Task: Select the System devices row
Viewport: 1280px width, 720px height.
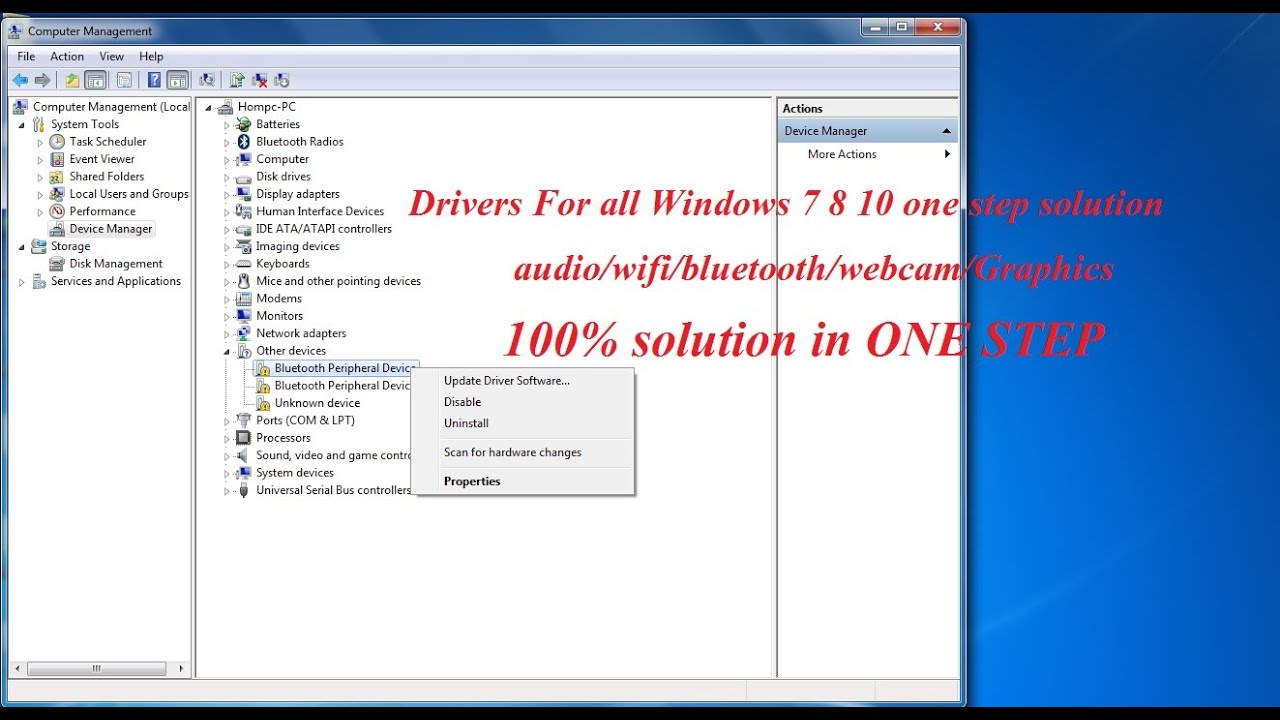Action: click(x=295, y=473)
